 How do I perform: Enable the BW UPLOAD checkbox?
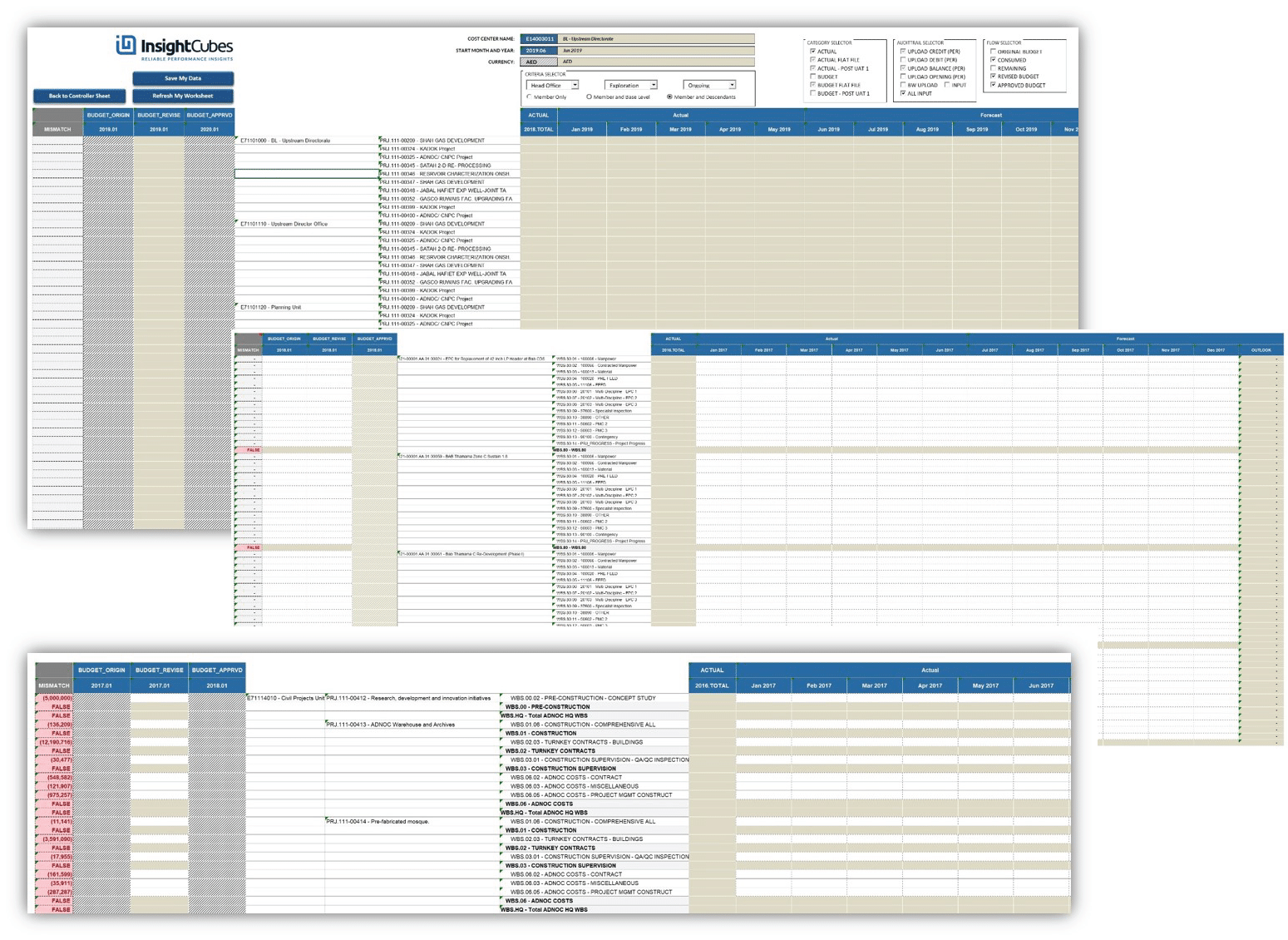click(x=903, y=85)
